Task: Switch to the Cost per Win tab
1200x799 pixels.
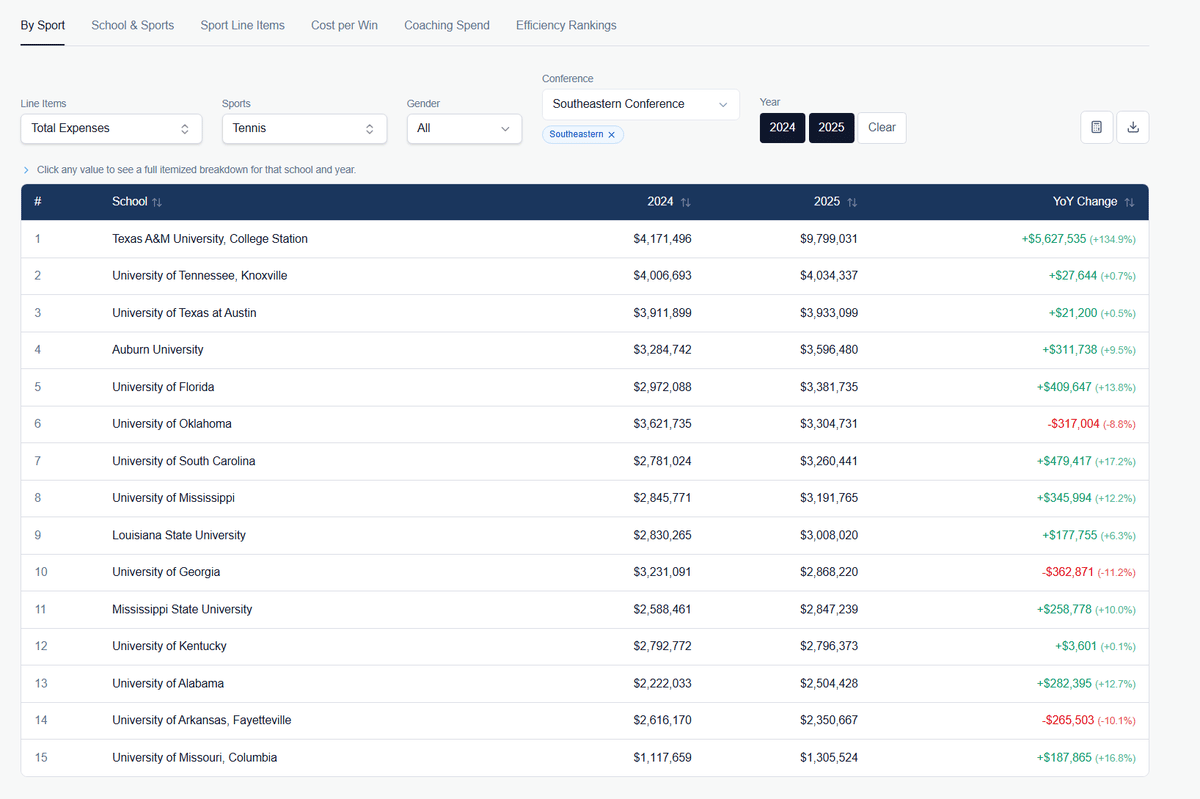Action: point(344,25)
